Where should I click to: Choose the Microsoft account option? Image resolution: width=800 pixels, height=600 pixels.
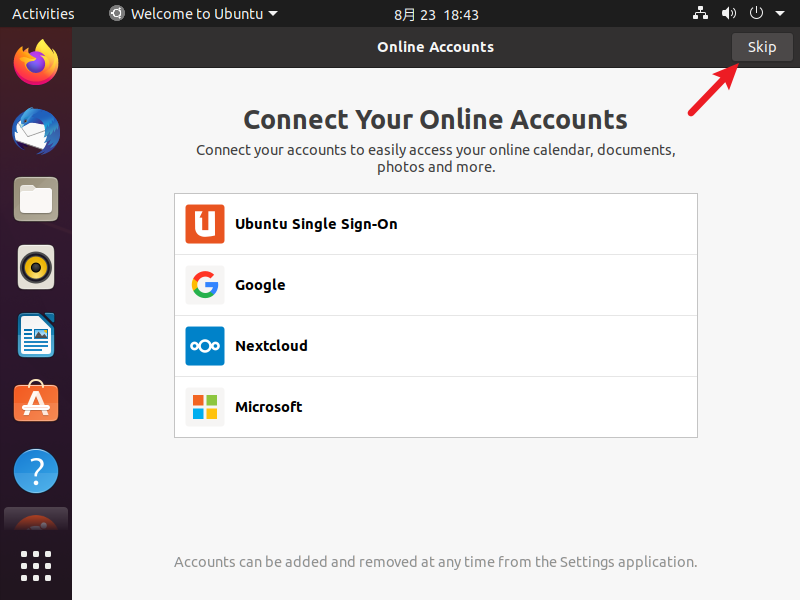point(436,407)
